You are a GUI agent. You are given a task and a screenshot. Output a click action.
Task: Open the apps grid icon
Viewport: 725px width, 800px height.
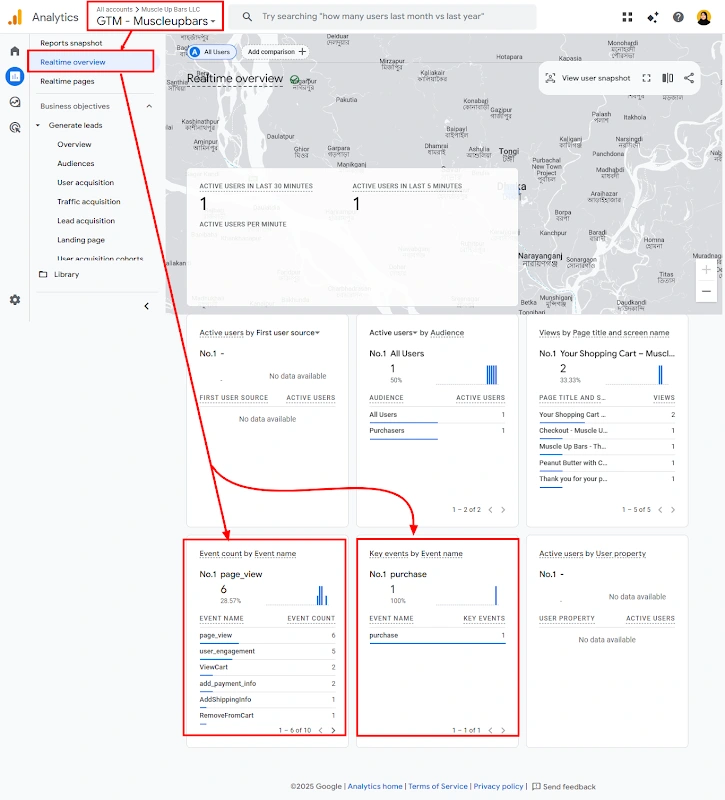[628, 17]
